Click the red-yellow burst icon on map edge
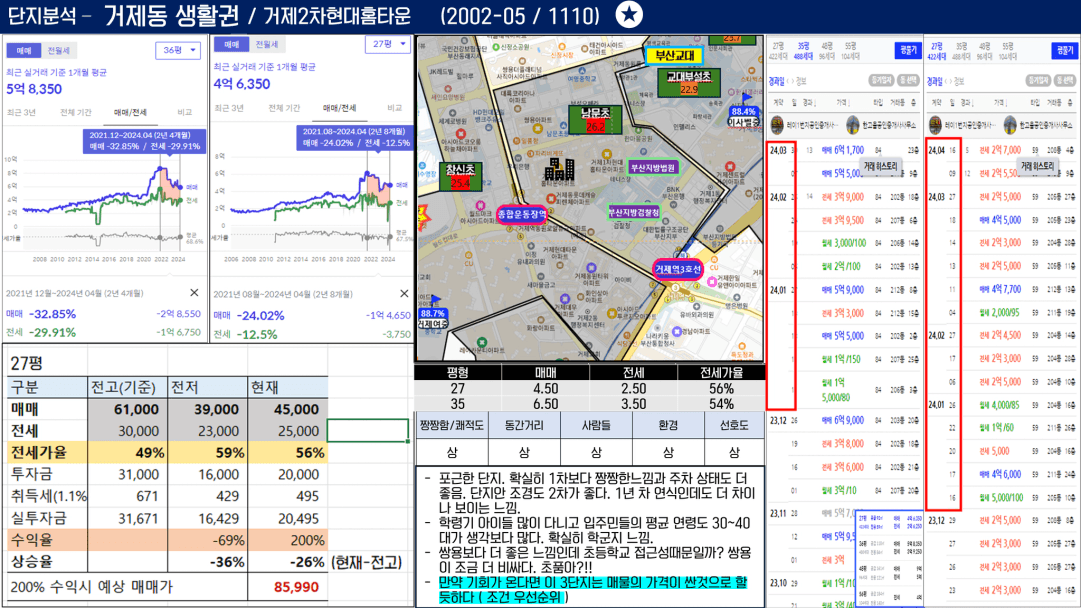1081x608 pixels. coord(423,216)
